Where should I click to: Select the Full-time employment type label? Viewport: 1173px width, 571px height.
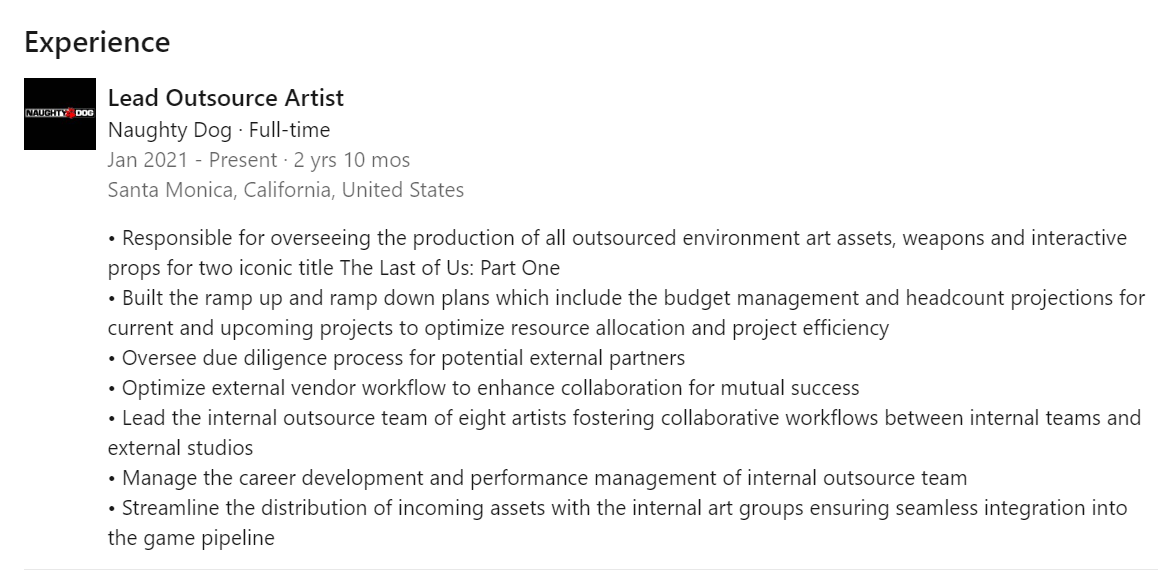[290, 129]
